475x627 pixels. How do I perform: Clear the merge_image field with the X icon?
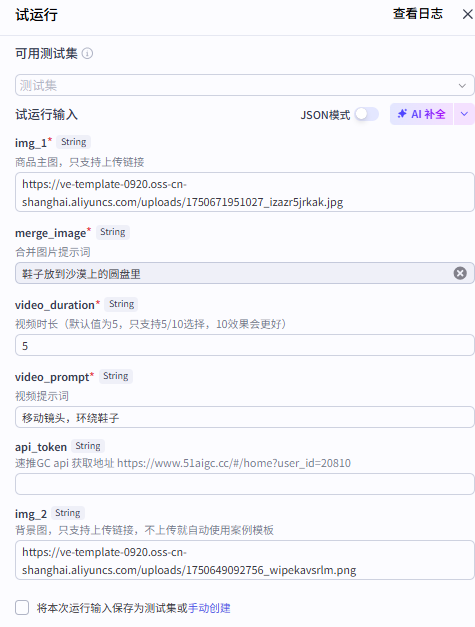[x=460, y=273]
